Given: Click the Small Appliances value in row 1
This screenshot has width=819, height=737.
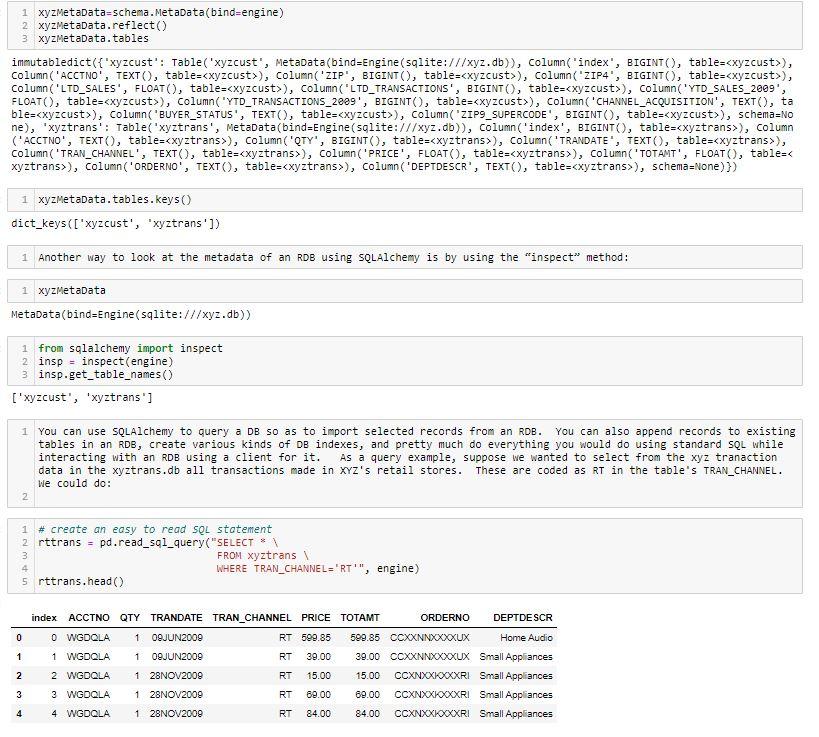Looking at the screenshot, I should [x=518, y=656].
